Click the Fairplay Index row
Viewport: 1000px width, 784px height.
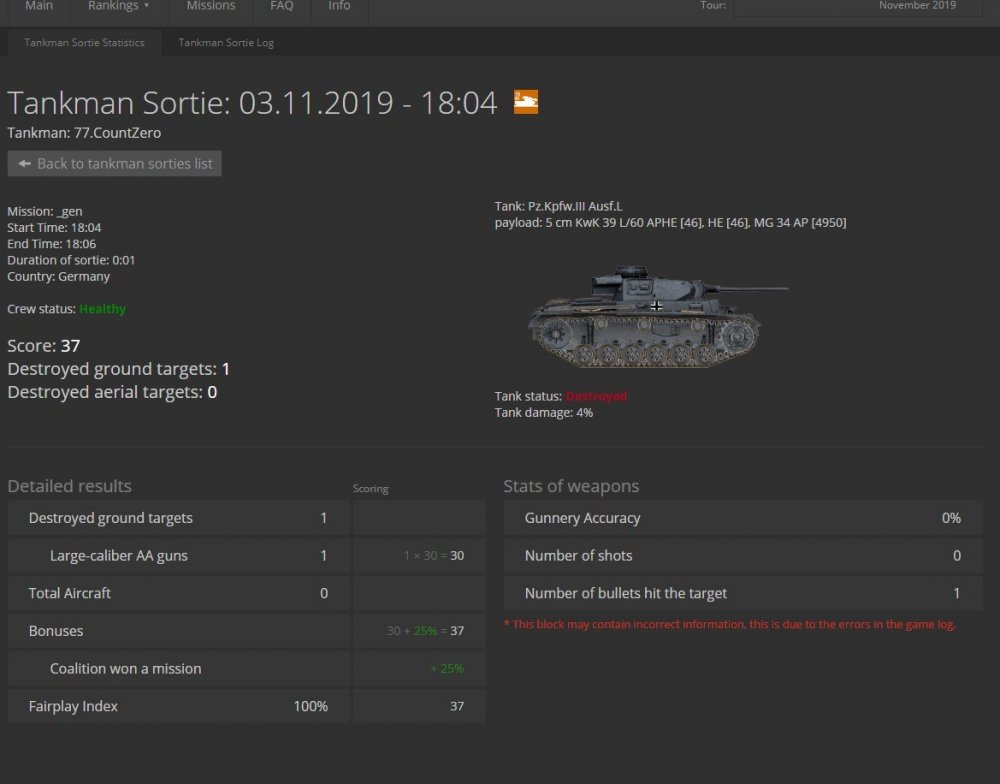point(178,706)
